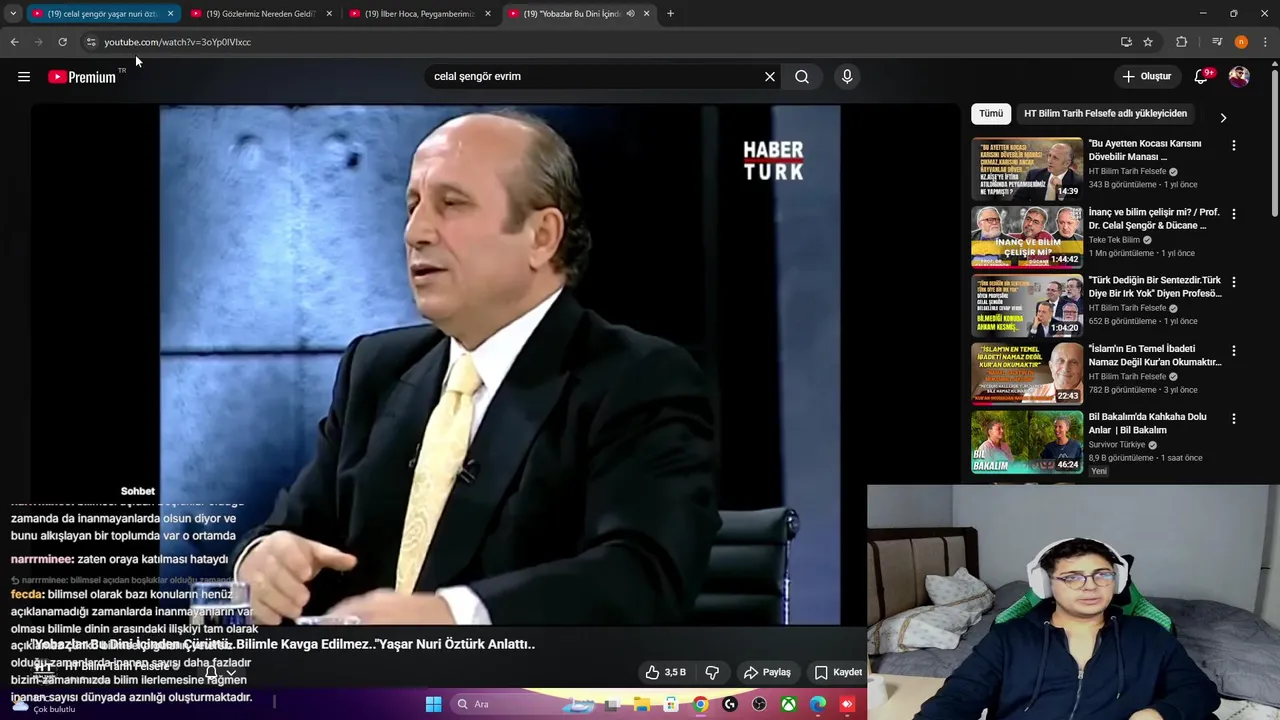1280x720 pixels.
Task: Select the 'Tümü' filter chip
Action: tap(991, 114)
